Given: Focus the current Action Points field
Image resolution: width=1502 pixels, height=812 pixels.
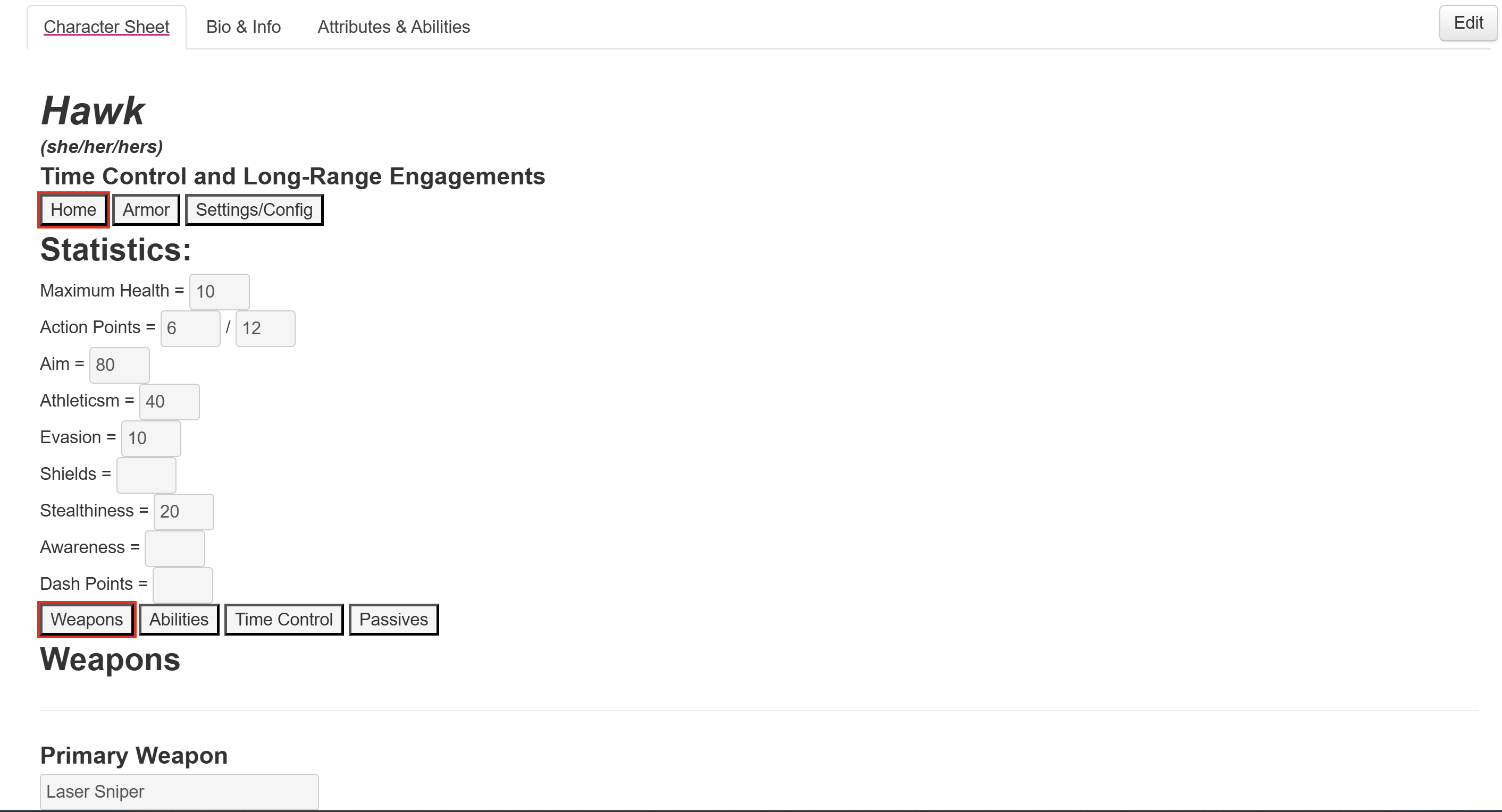Looking at the screenshot, I should [190, 328].
